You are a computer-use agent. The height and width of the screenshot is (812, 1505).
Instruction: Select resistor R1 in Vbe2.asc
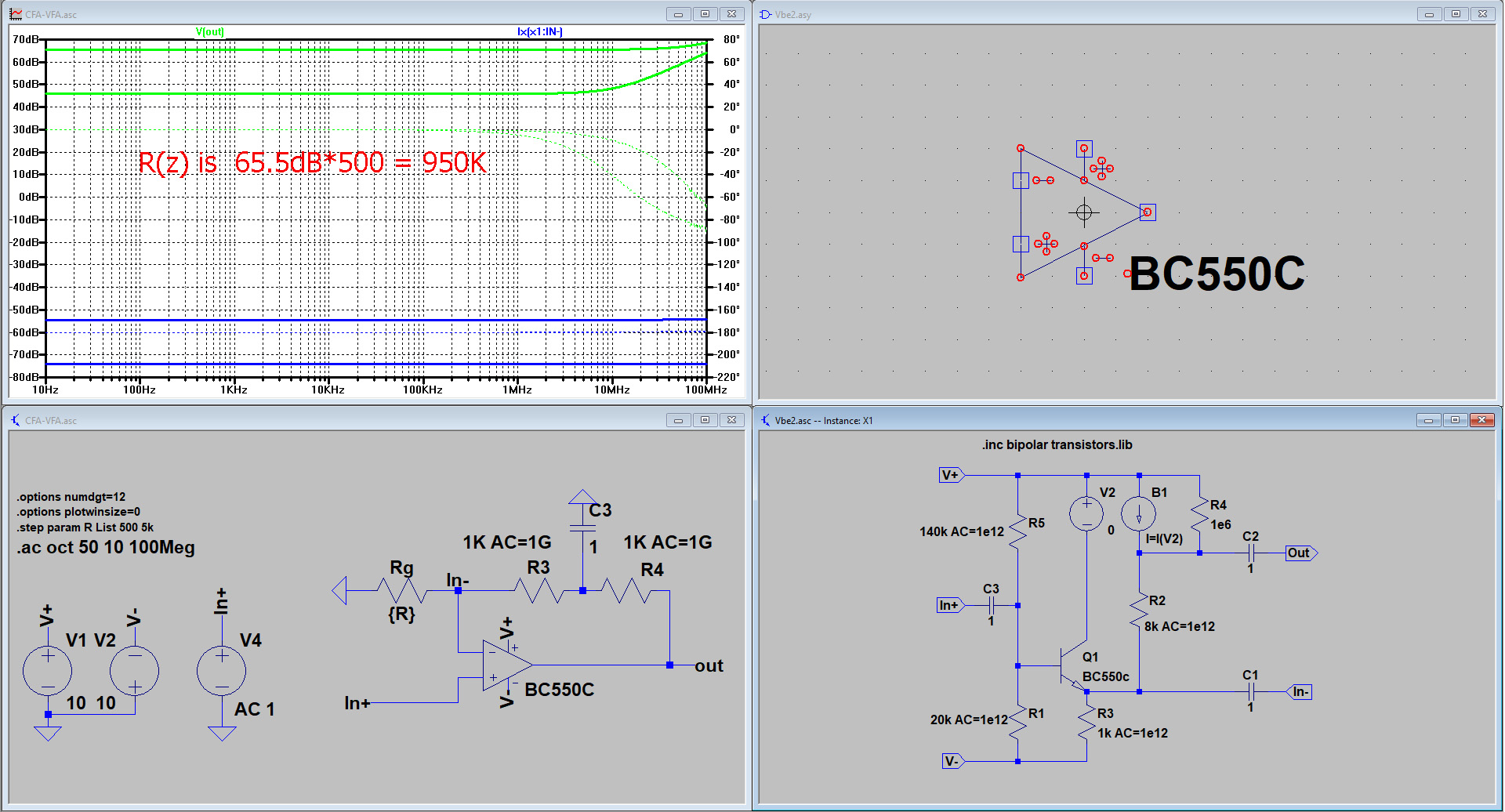point(1017,723)
